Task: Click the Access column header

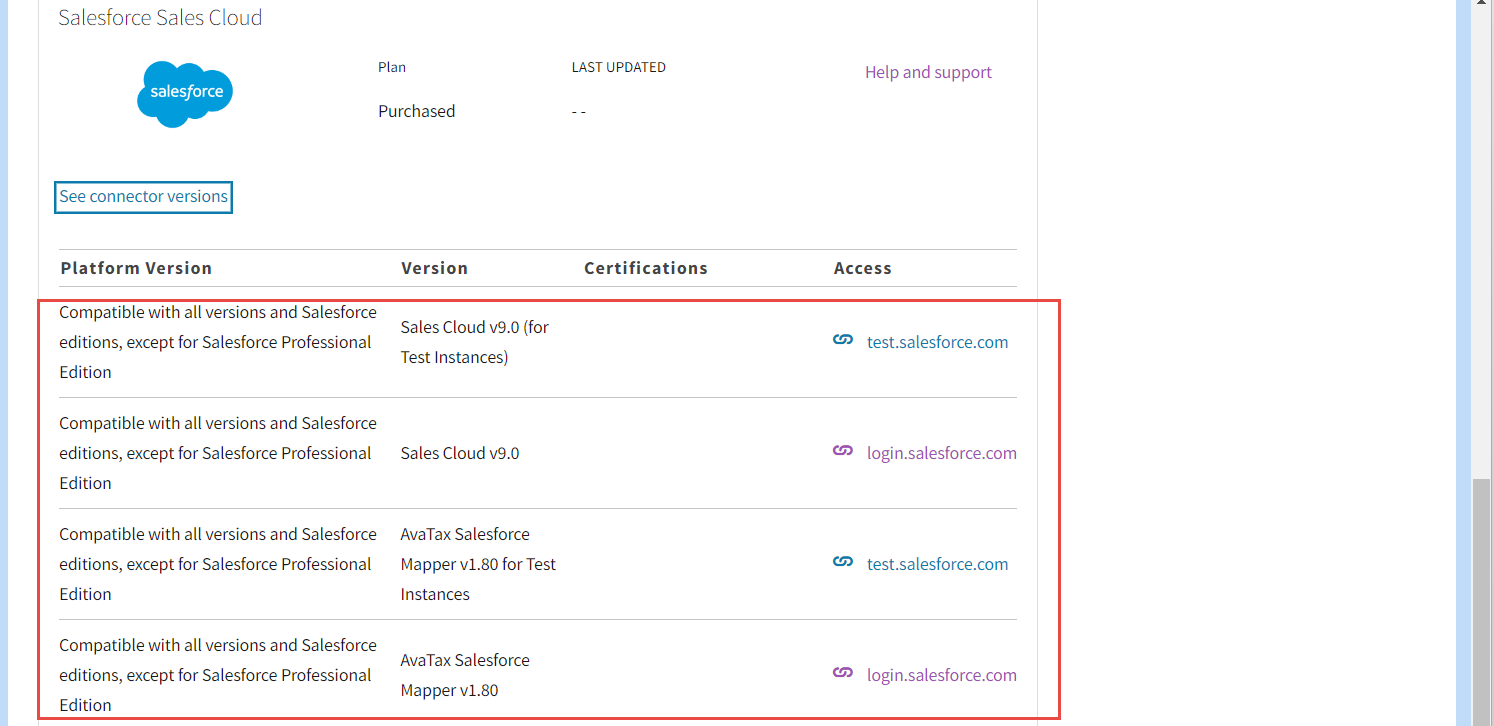Action: pos(863,268)
